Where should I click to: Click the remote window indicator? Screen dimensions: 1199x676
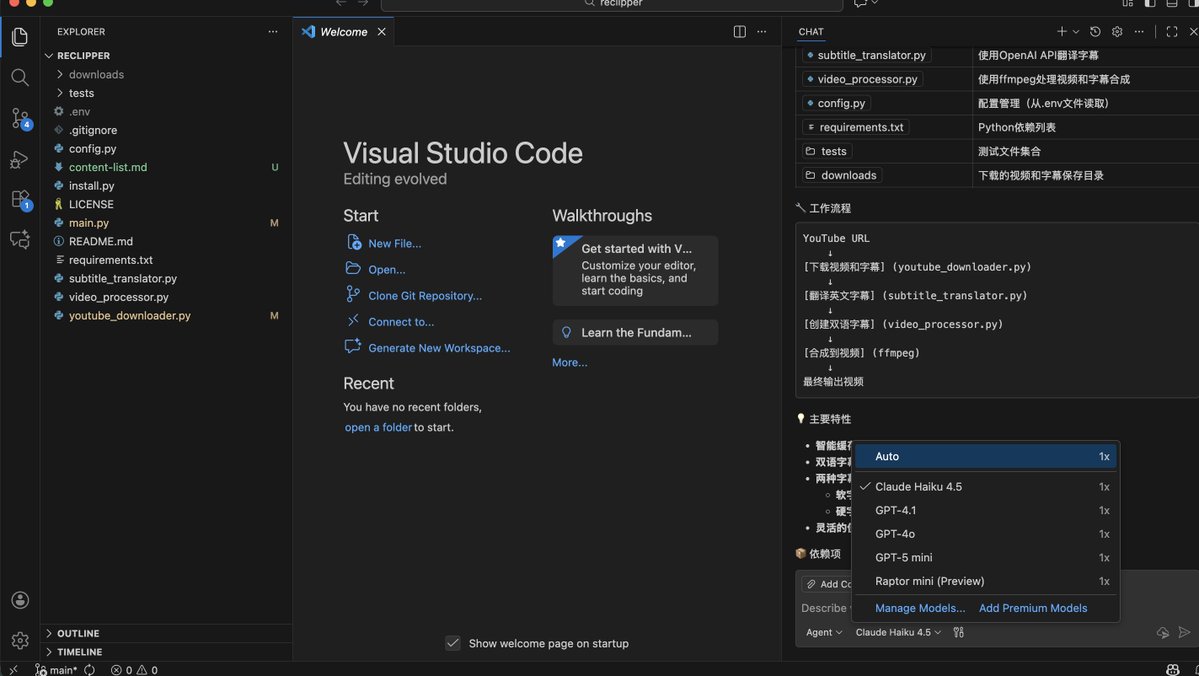(x=13, y=670)
